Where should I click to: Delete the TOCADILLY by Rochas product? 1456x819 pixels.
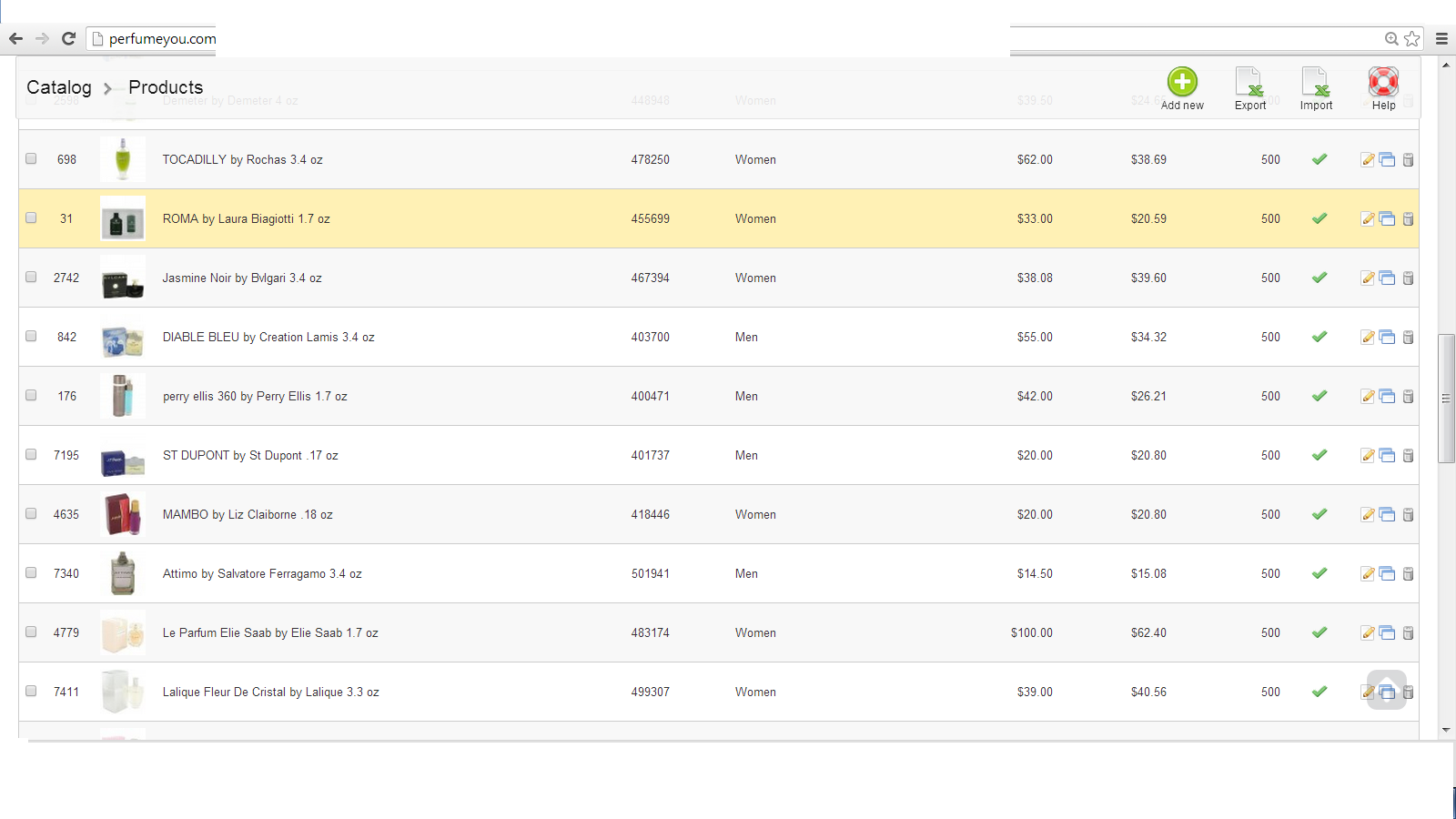1408,159
